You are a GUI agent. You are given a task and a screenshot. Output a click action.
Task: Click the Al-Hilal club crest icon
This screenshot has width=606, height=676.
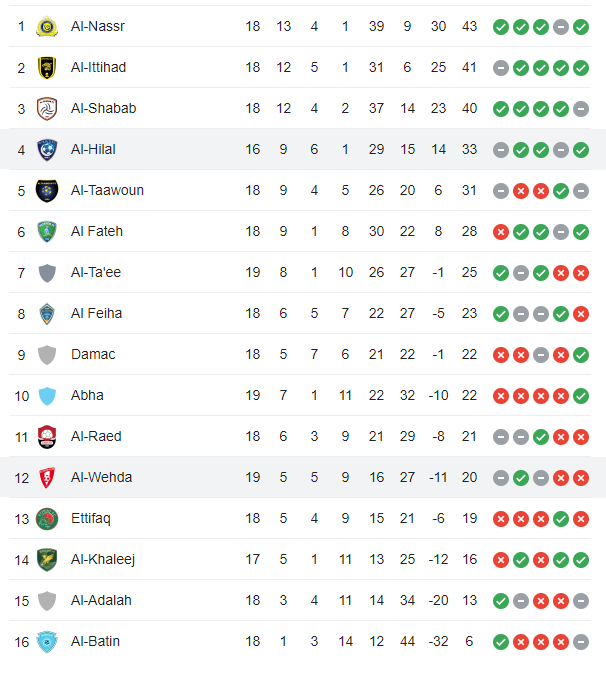[x=47, y=149]
